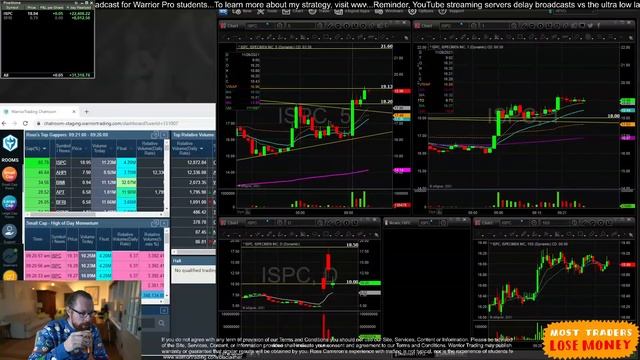Open the Small Cap room

tap(9, 175)
